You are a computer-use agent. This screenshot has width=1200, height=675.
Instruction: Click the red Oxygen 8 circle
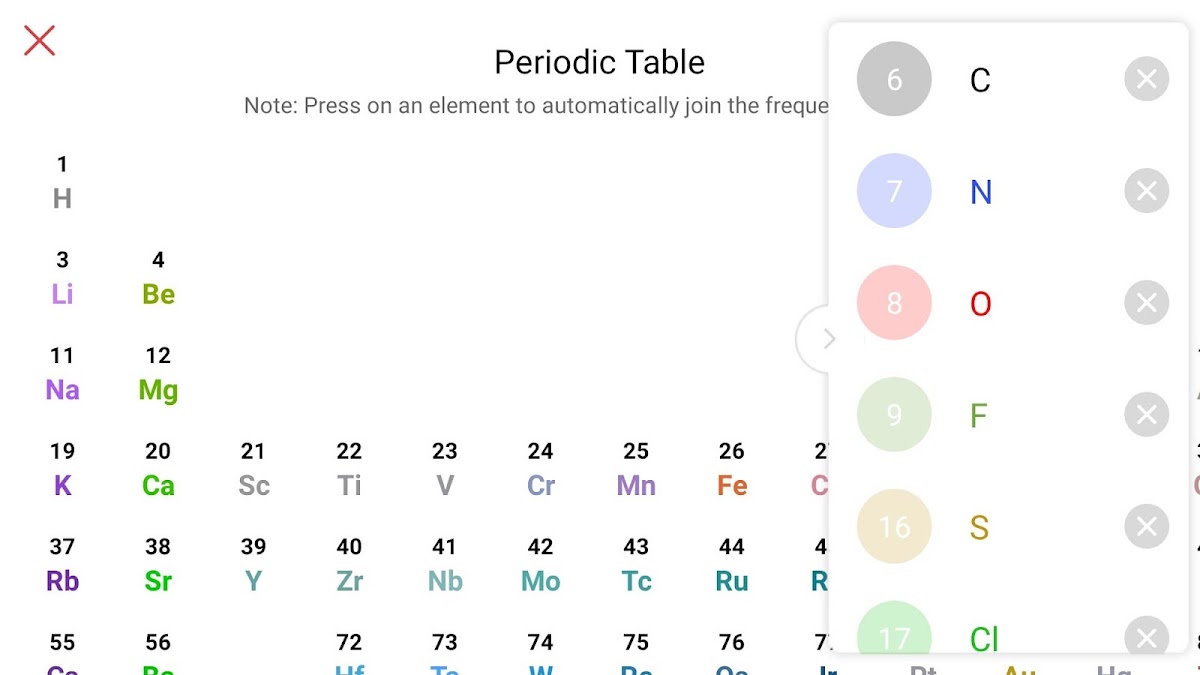tap(894, 303)
